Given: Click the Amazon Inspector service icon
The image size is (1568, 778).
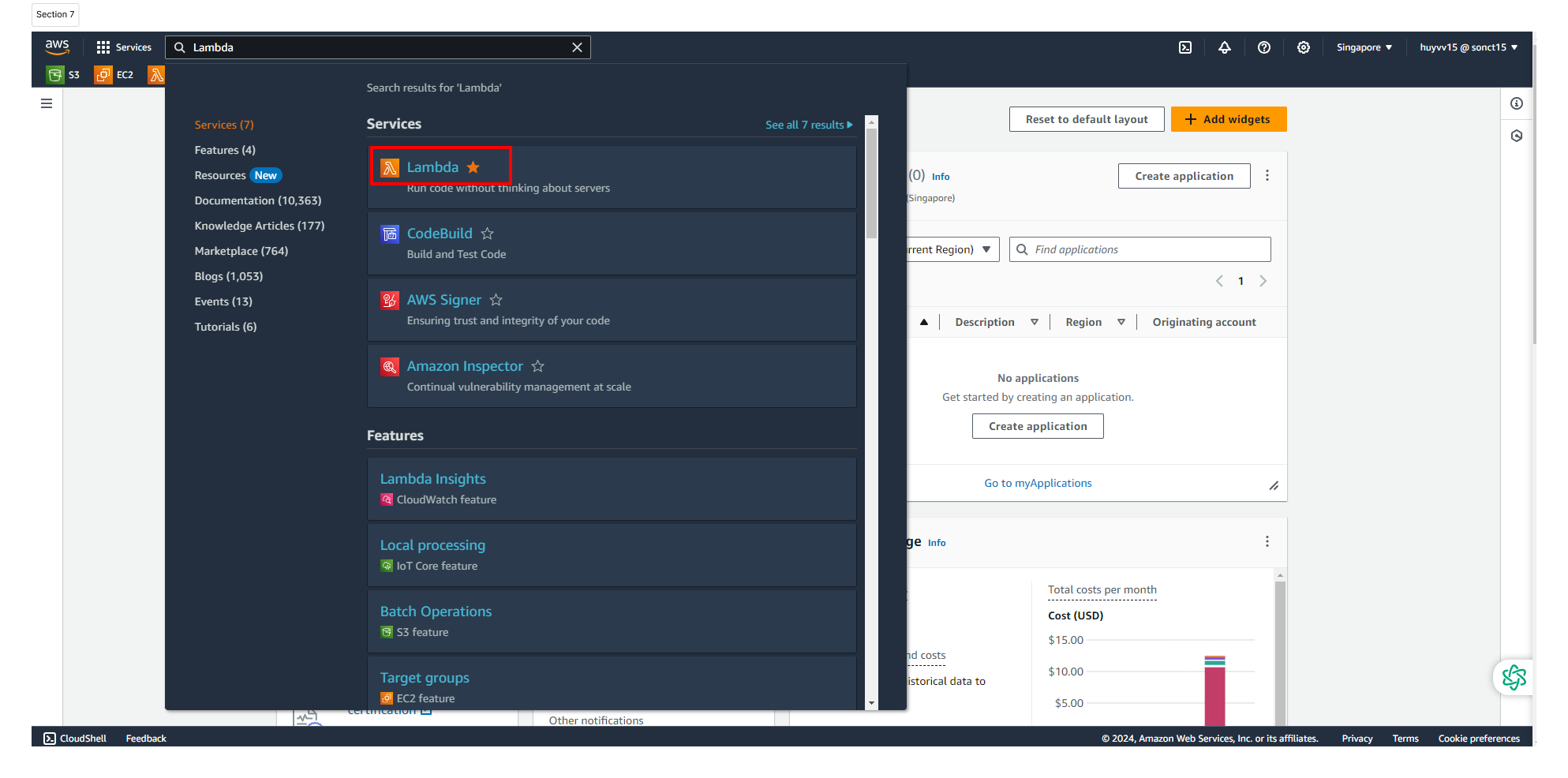Looking at the screenshot, I should 390,366.
